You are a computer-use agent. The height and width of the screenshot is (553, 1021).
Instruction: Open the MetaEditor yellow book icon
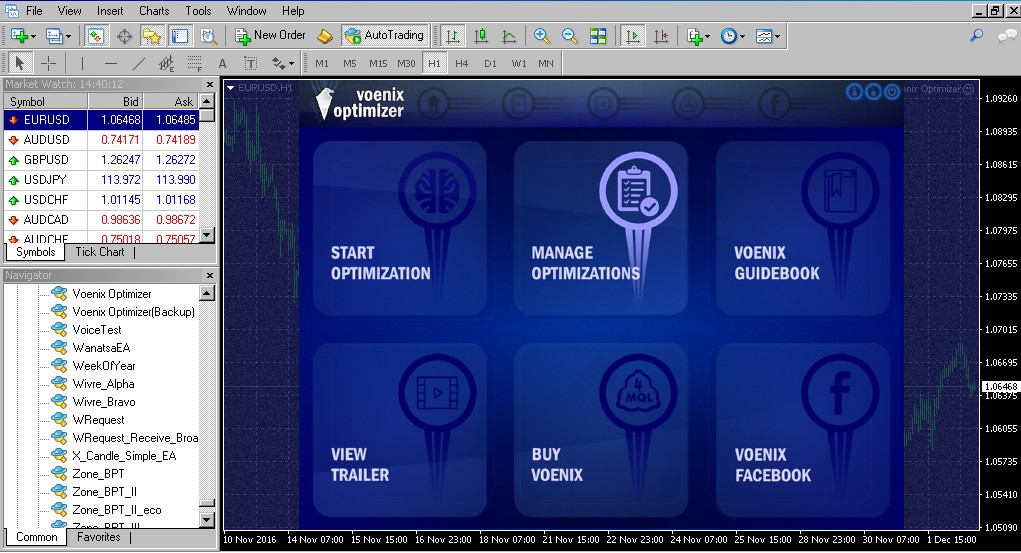[324, 36]
